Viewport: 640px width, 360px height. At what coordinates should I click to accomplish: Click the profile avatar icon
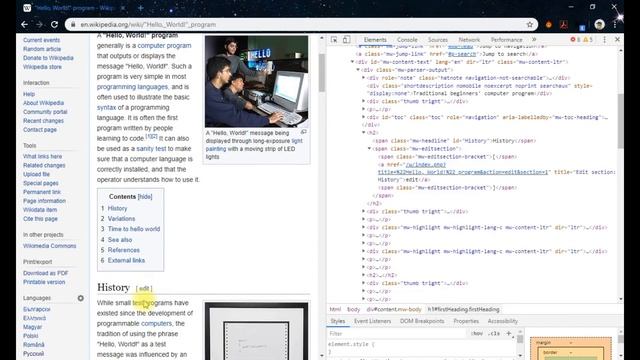[x=599, y=24]
